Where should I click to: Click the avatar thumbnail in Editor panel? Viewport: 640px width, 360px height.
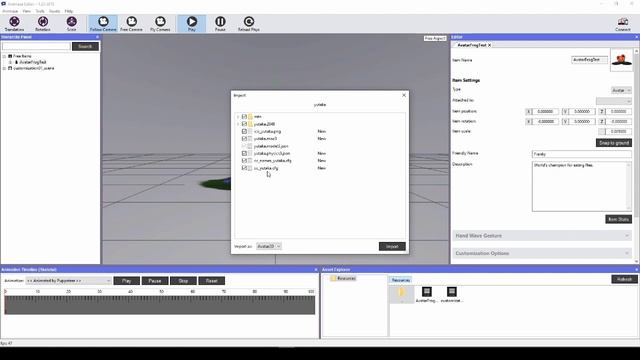point(622,60)
